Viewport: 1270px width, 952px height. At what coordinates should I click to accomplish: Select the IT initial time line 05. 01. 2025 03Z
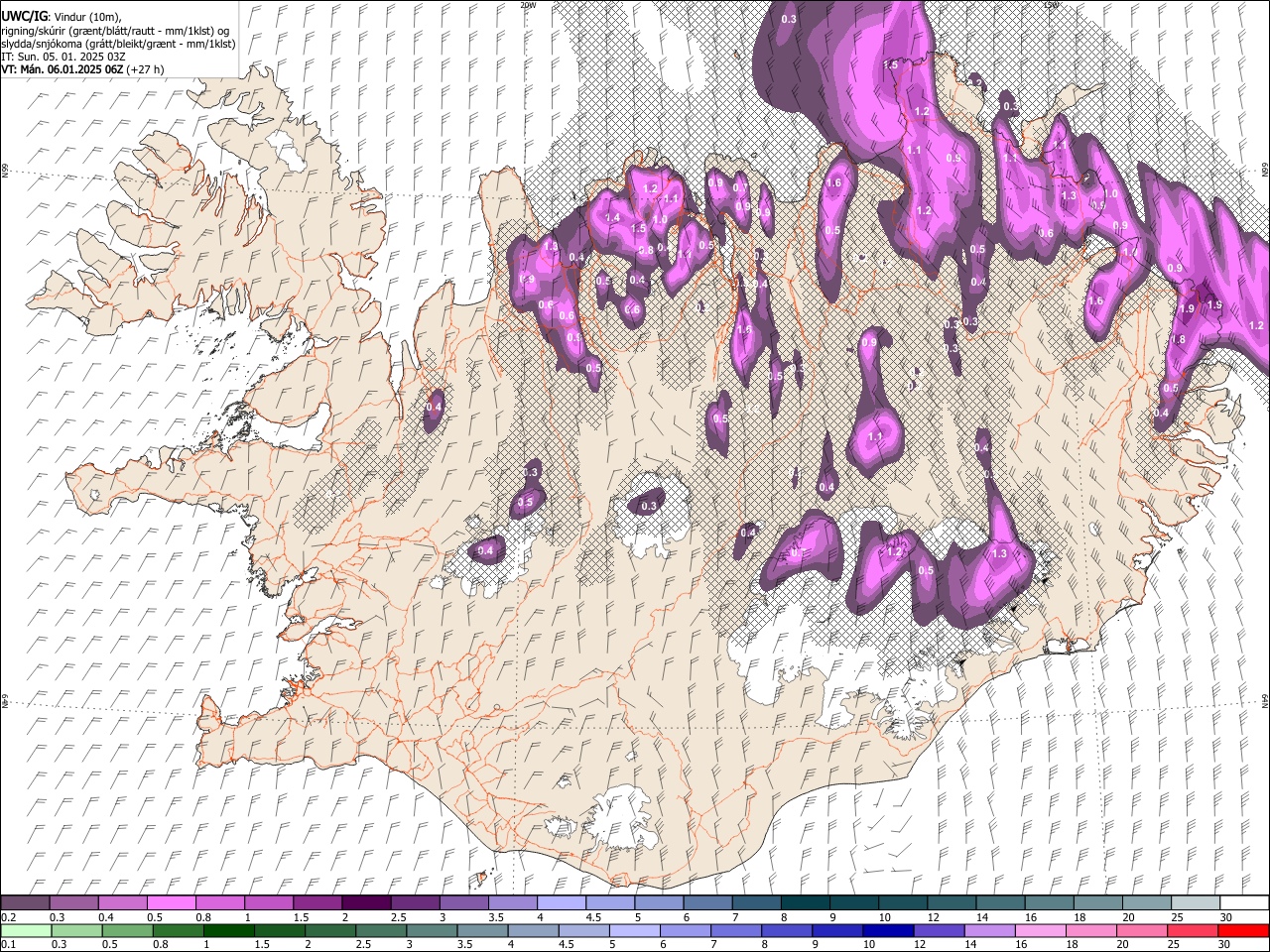(63, 57)
